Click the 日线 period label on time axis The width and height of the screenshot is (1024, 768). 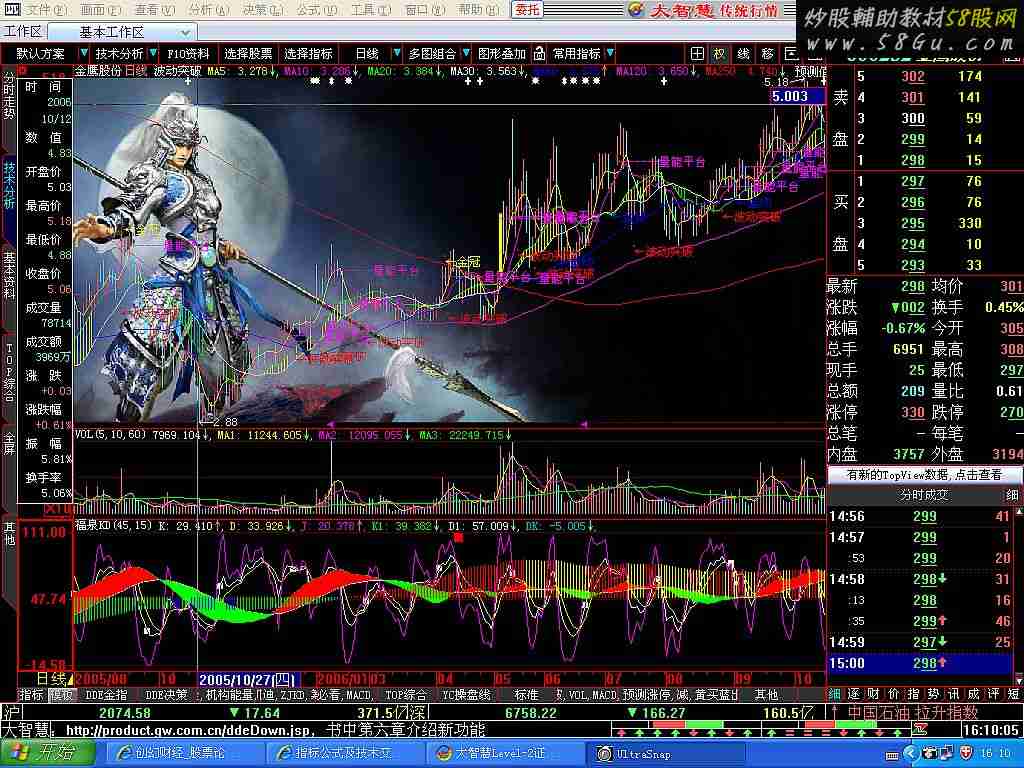51,679
